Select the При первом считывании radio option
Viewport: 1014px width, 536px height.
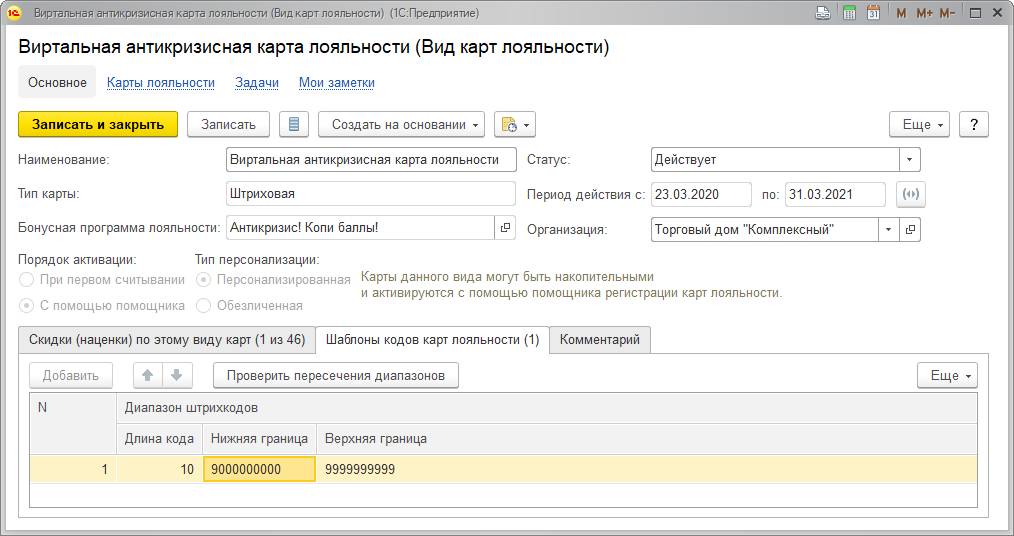pos(27,280)
